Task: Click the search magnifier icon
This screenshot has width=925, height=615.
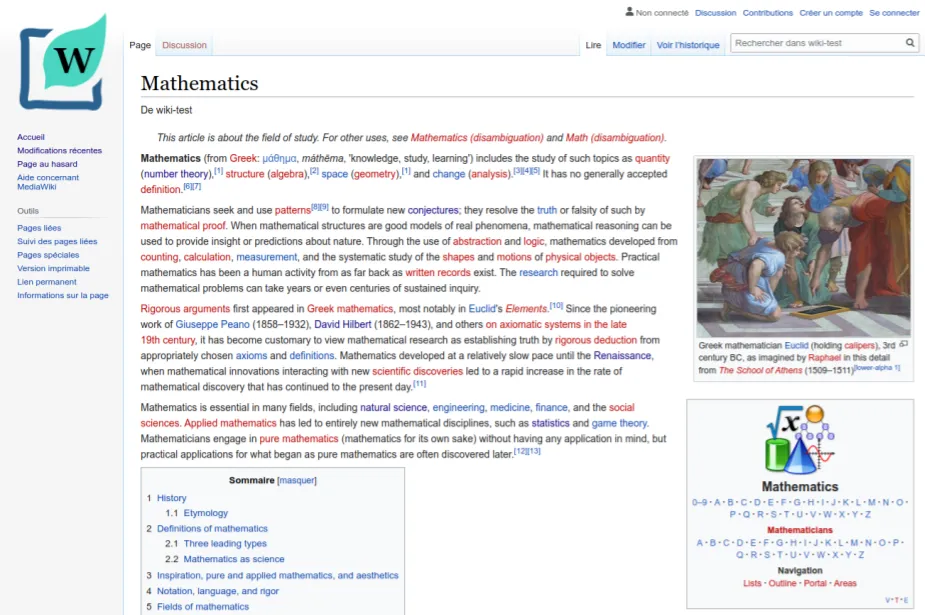Action: coord(910,43)
